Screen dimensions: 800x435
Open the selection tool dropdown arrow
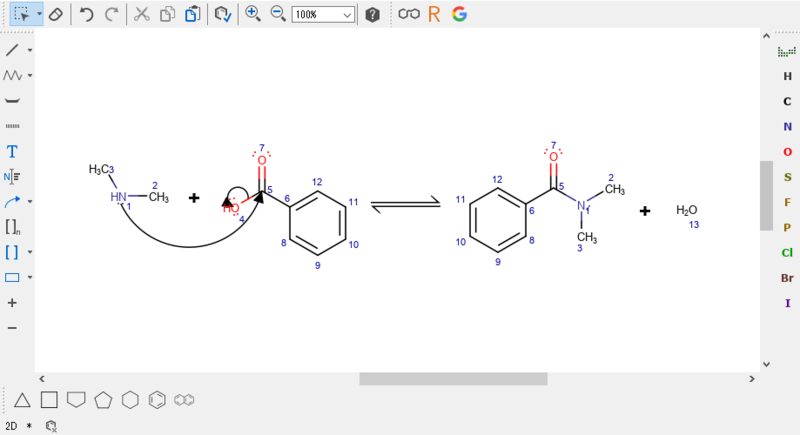(x=39, y=14)
